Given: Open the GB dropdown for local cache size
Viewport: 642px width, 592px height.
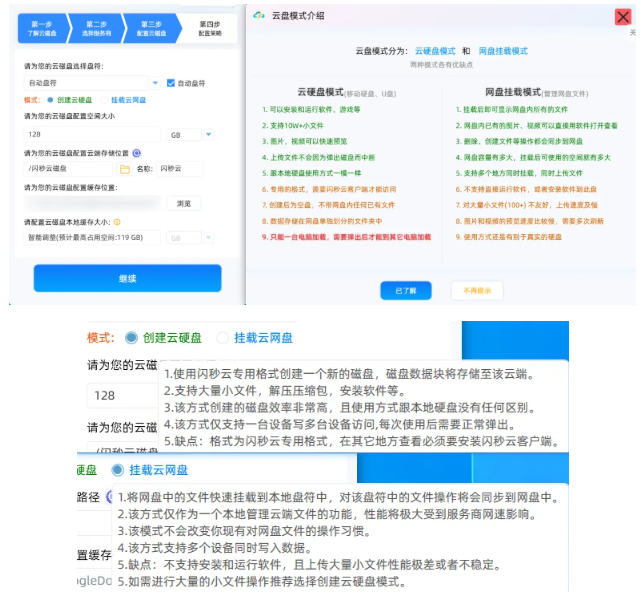Looking at the screenshot, I should click(190, 238).
